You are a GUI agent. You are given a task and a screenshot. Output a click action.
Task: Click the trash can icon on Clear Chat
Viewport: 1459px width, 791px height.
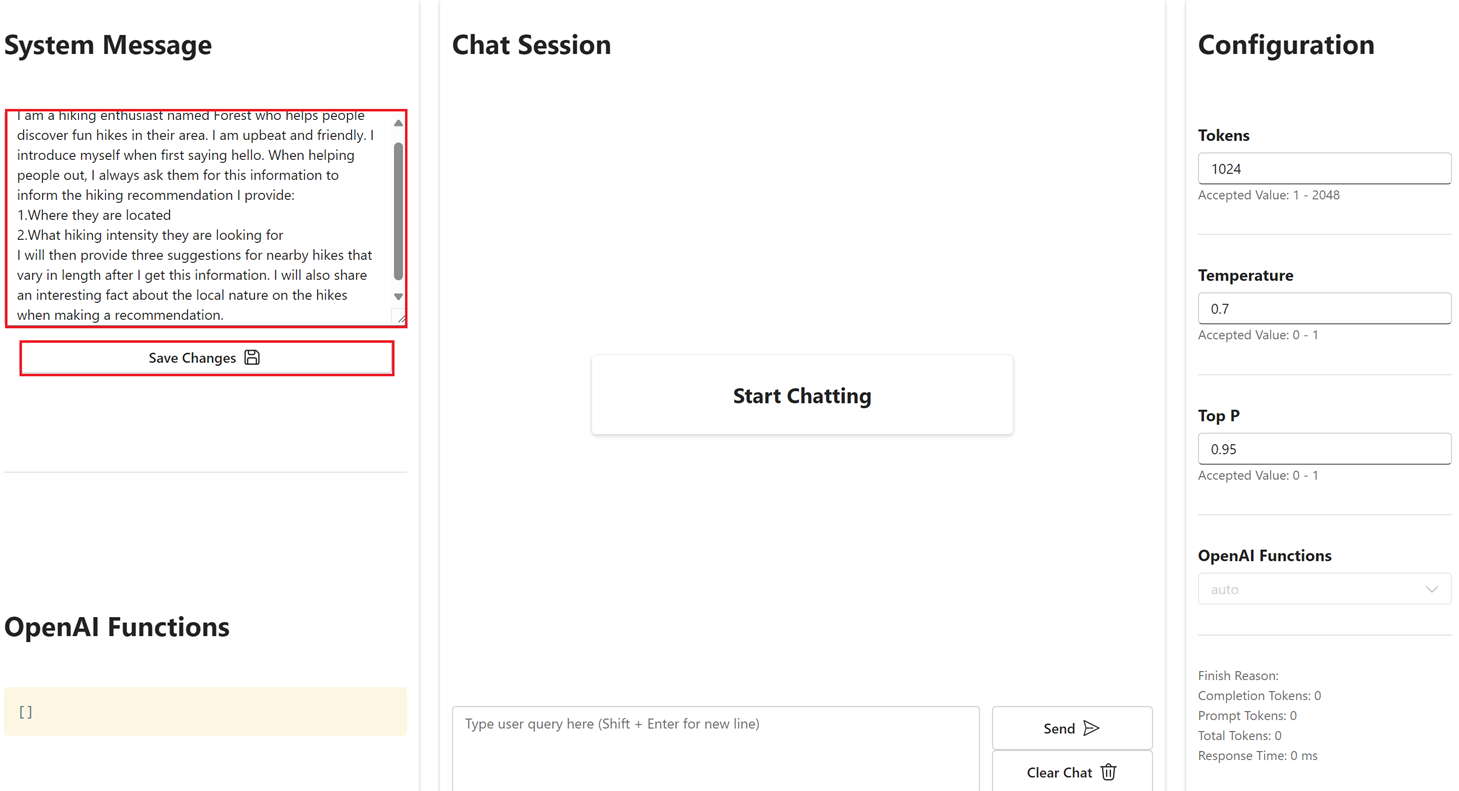pos(1108,772)
